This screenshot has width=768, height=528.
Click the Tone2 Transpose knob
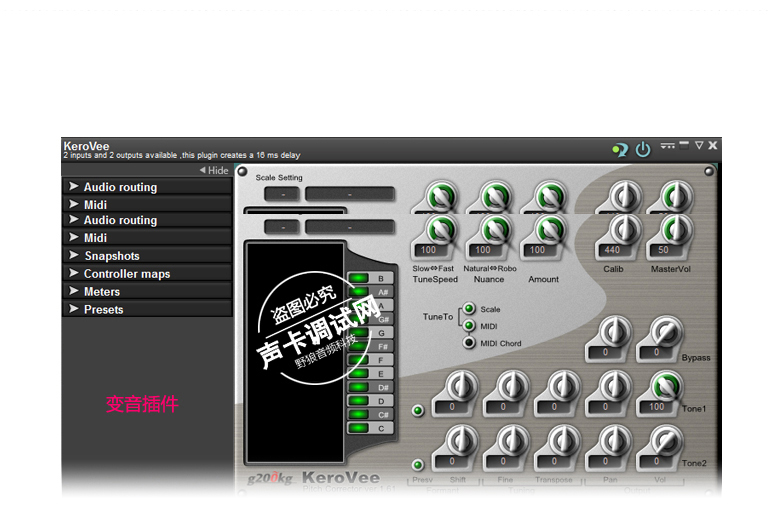pos(564,440)
